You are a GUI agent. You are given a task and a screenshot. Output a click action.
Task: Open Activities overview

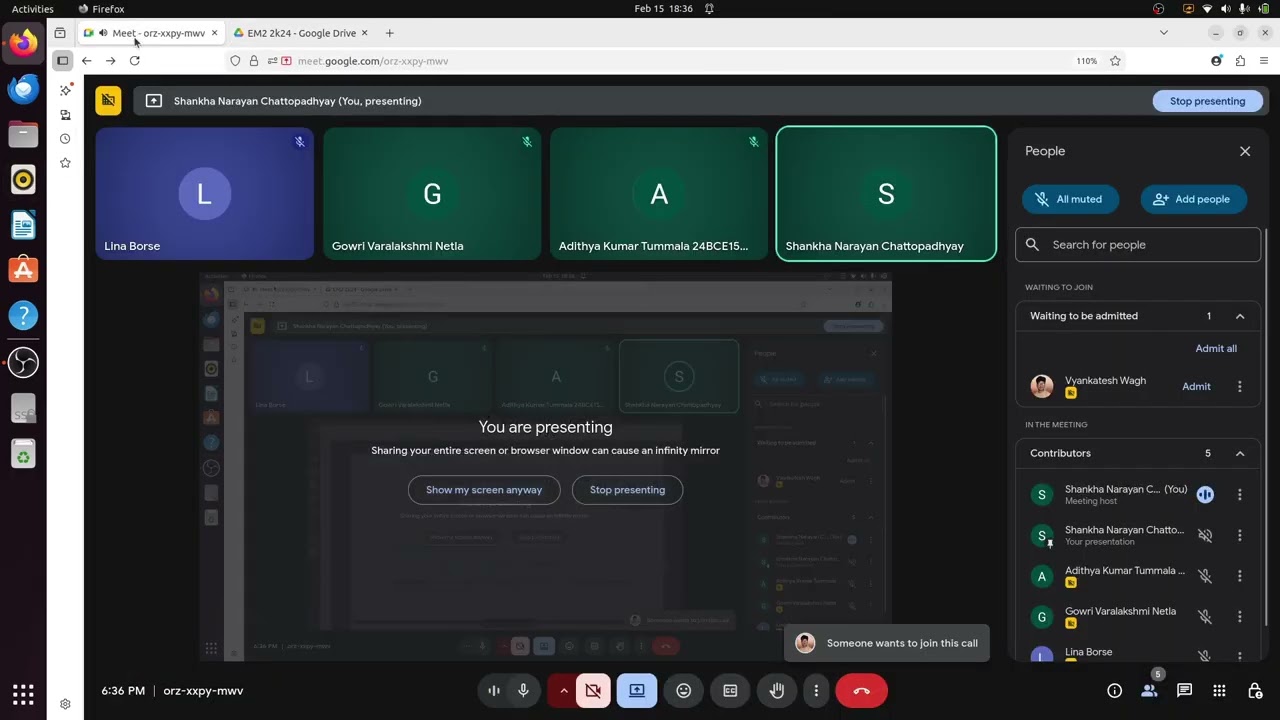click(x=33, y=9)
